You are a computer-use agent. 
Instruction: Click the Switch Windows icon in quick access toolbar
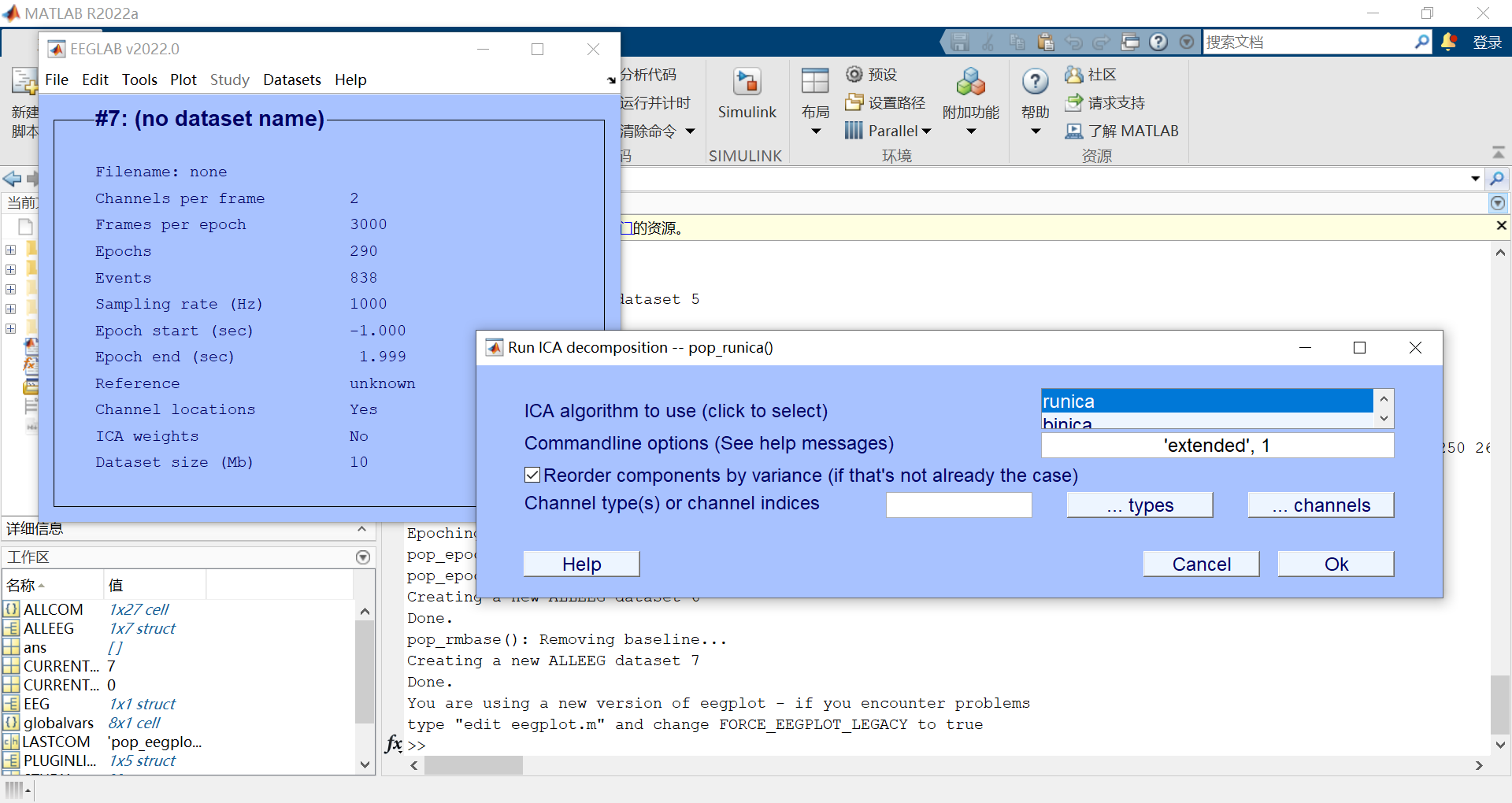click(1130, 42)
